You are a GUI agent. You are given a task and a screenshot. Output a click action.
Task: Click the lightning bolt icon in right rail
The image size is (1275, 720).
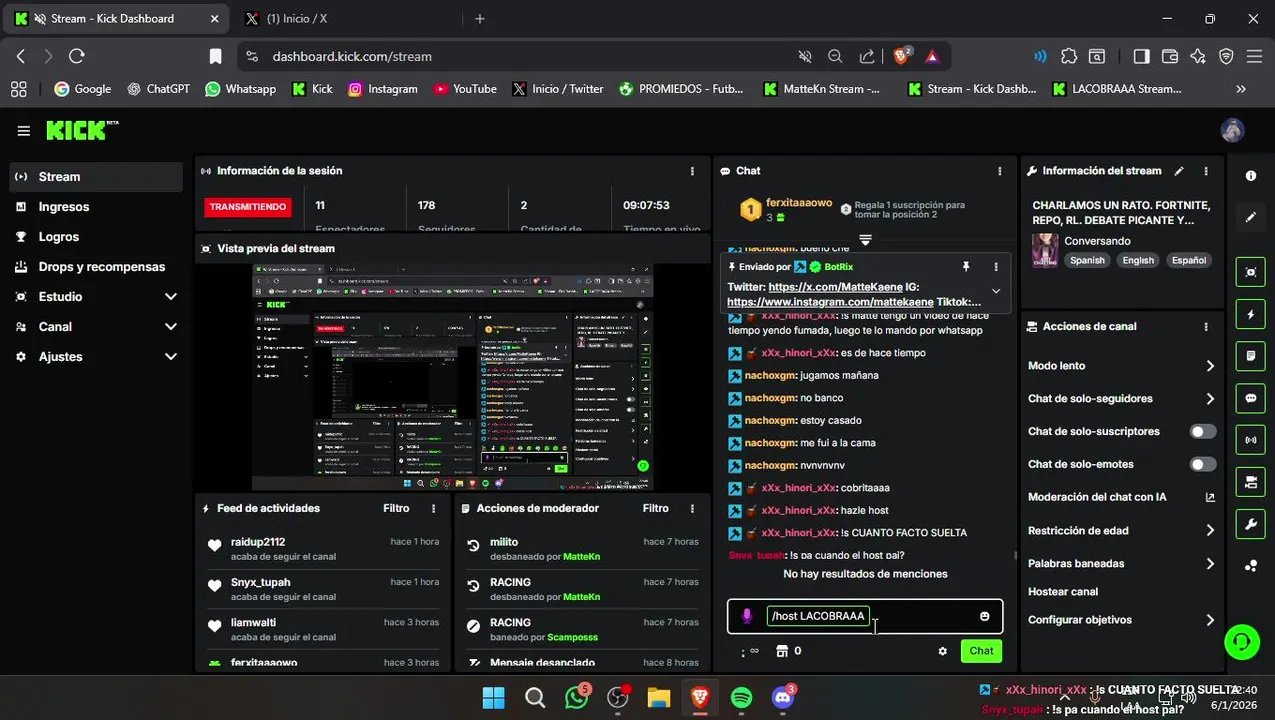(x=1251, y=314)
